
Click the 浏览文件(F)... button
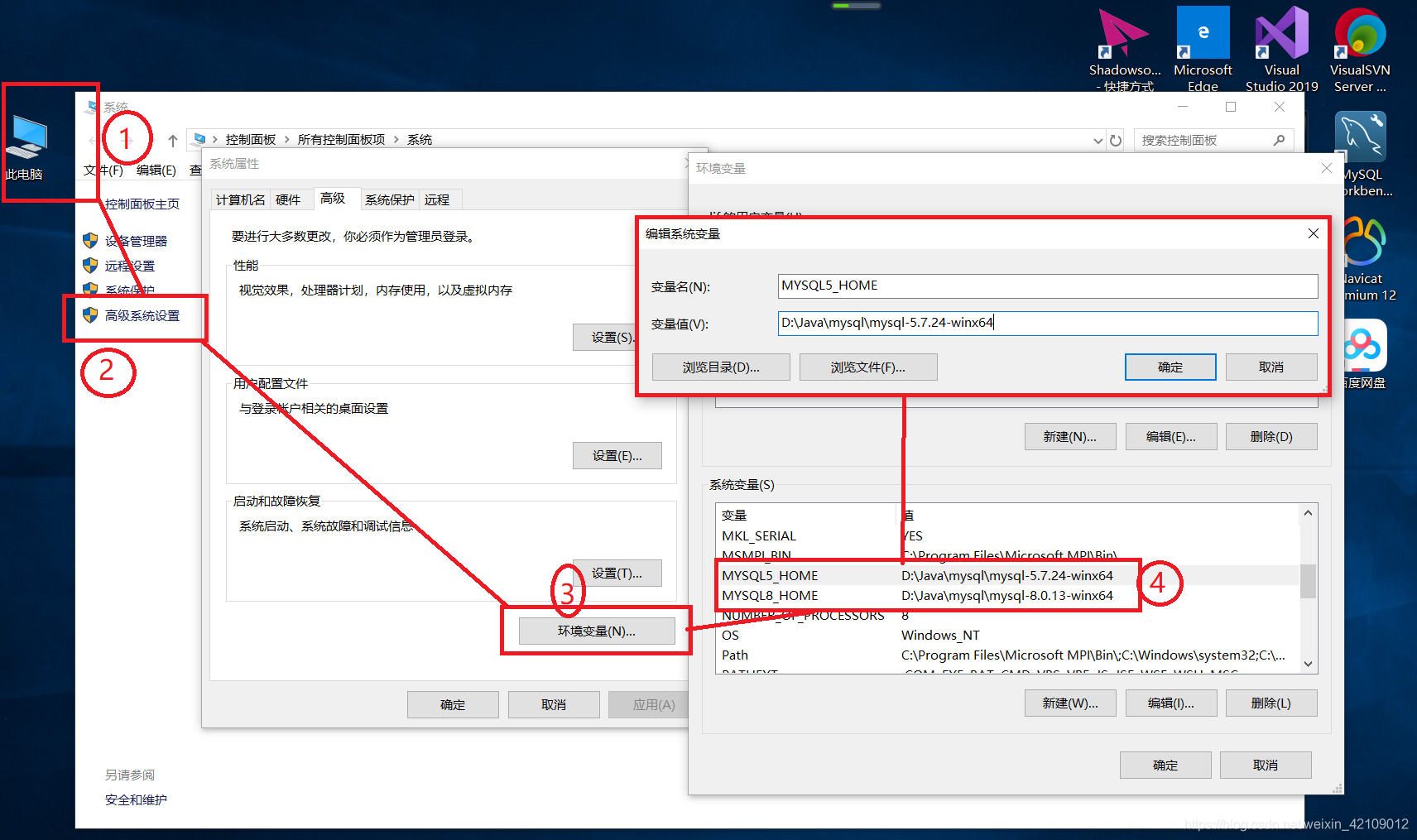[868, 367]
